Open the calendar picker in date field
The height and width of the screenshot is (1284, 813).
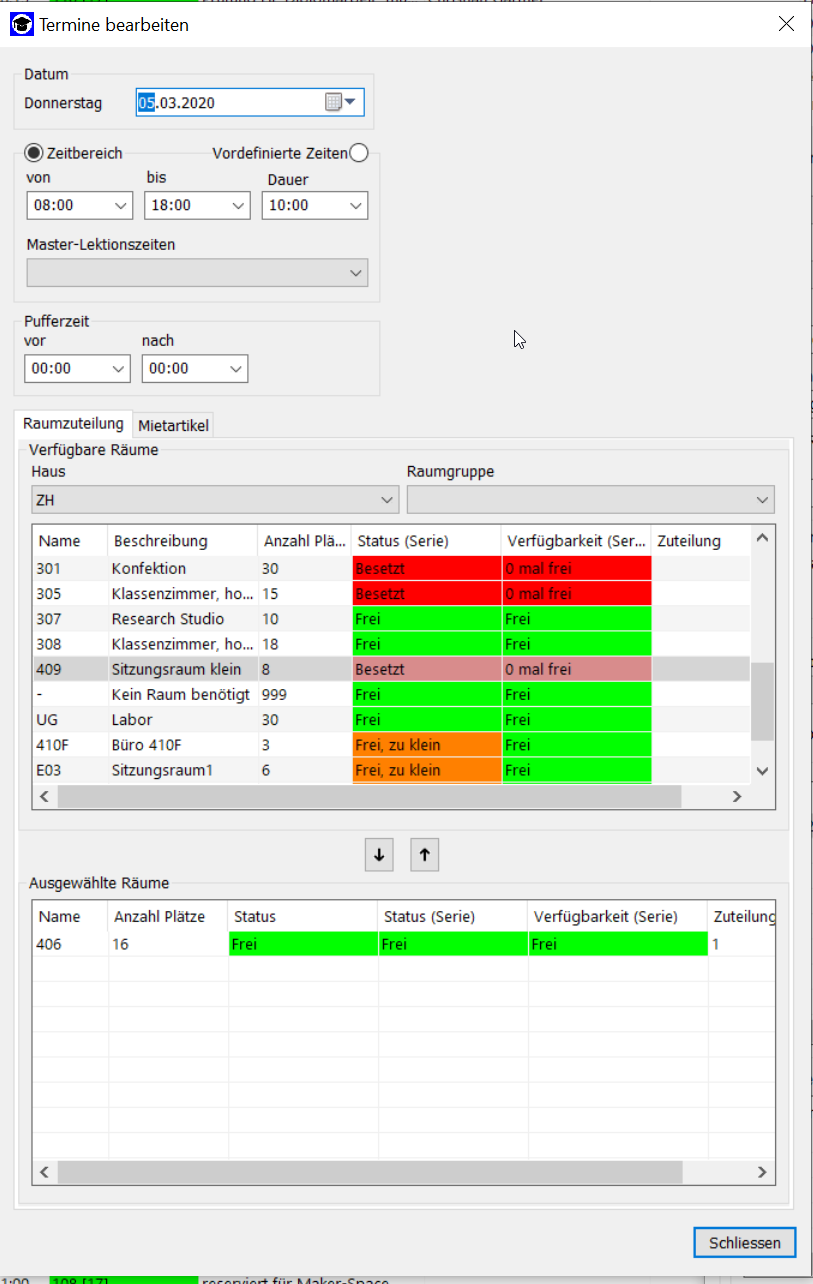click(x=340, y=102)
